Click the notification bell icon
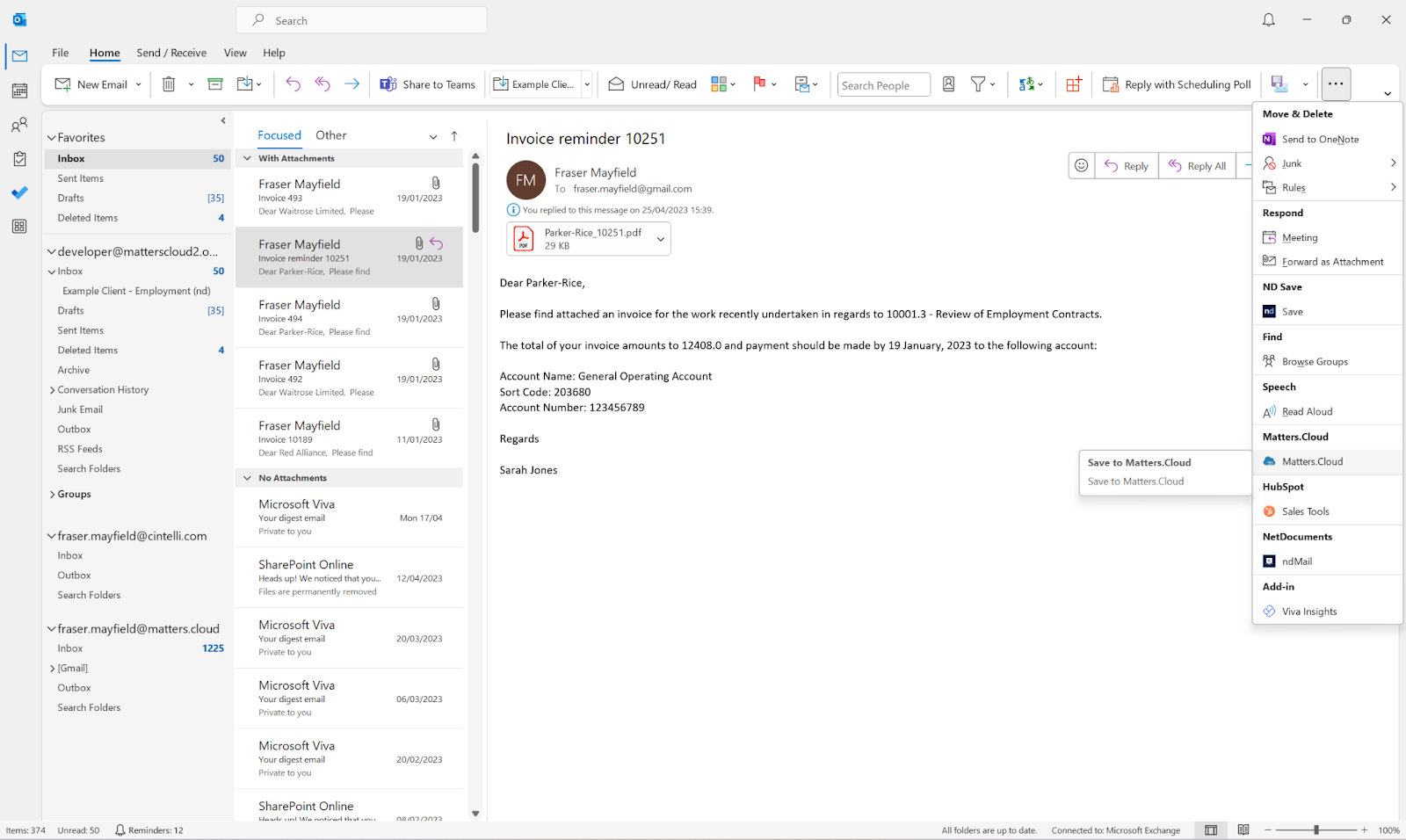The height and width of the screenshot is (840, 1406). pyautogui.click(x=1269, y=20)
